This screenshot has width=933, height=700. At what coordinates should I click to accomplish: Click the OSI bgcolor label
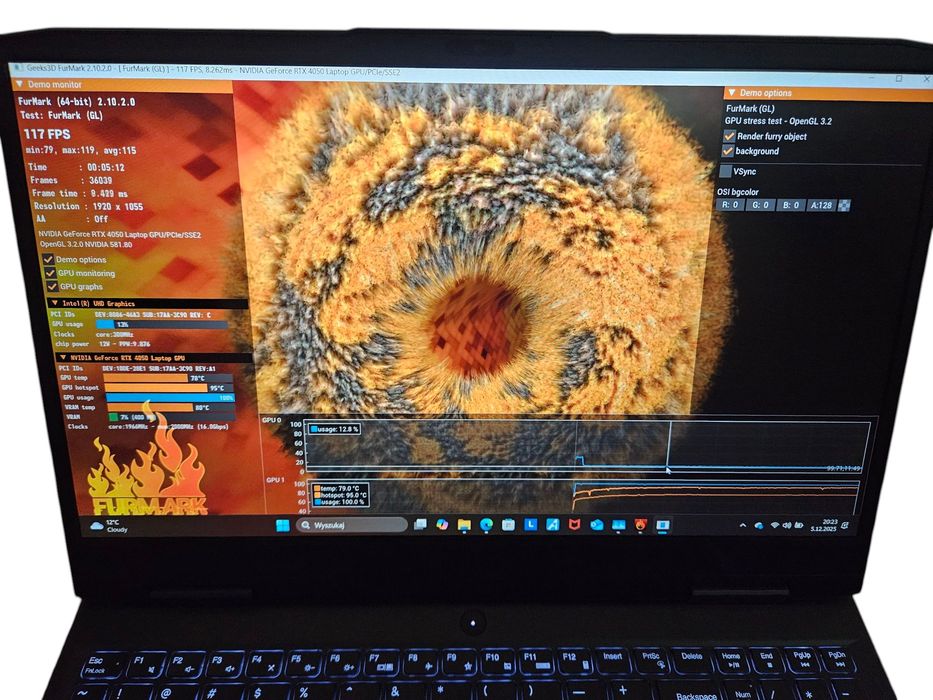738,192
